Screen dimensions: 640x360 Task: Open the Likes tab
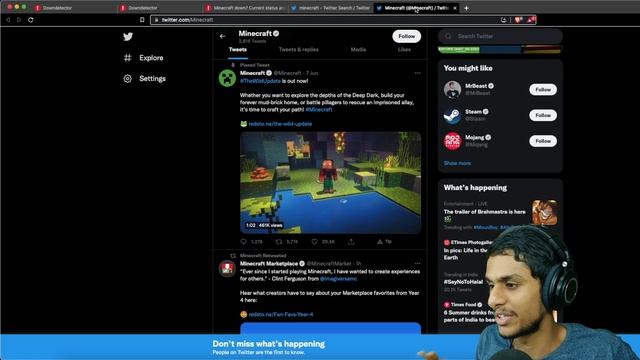point(404,49)
